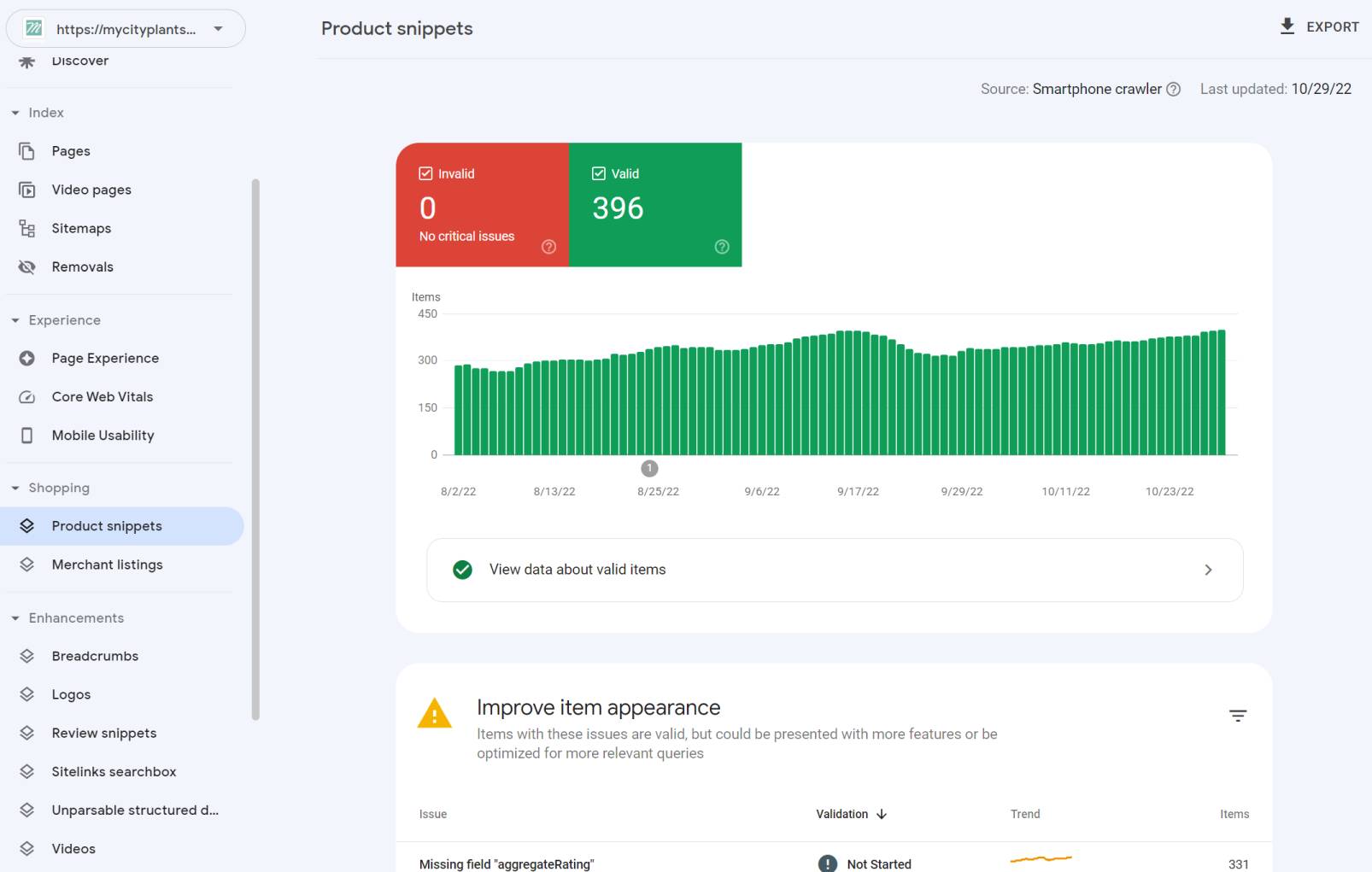The width and height of the screenshot is (1372, 872).
Task: Click the Last updated 10/29/22 text
Action: click(1275, 89)
